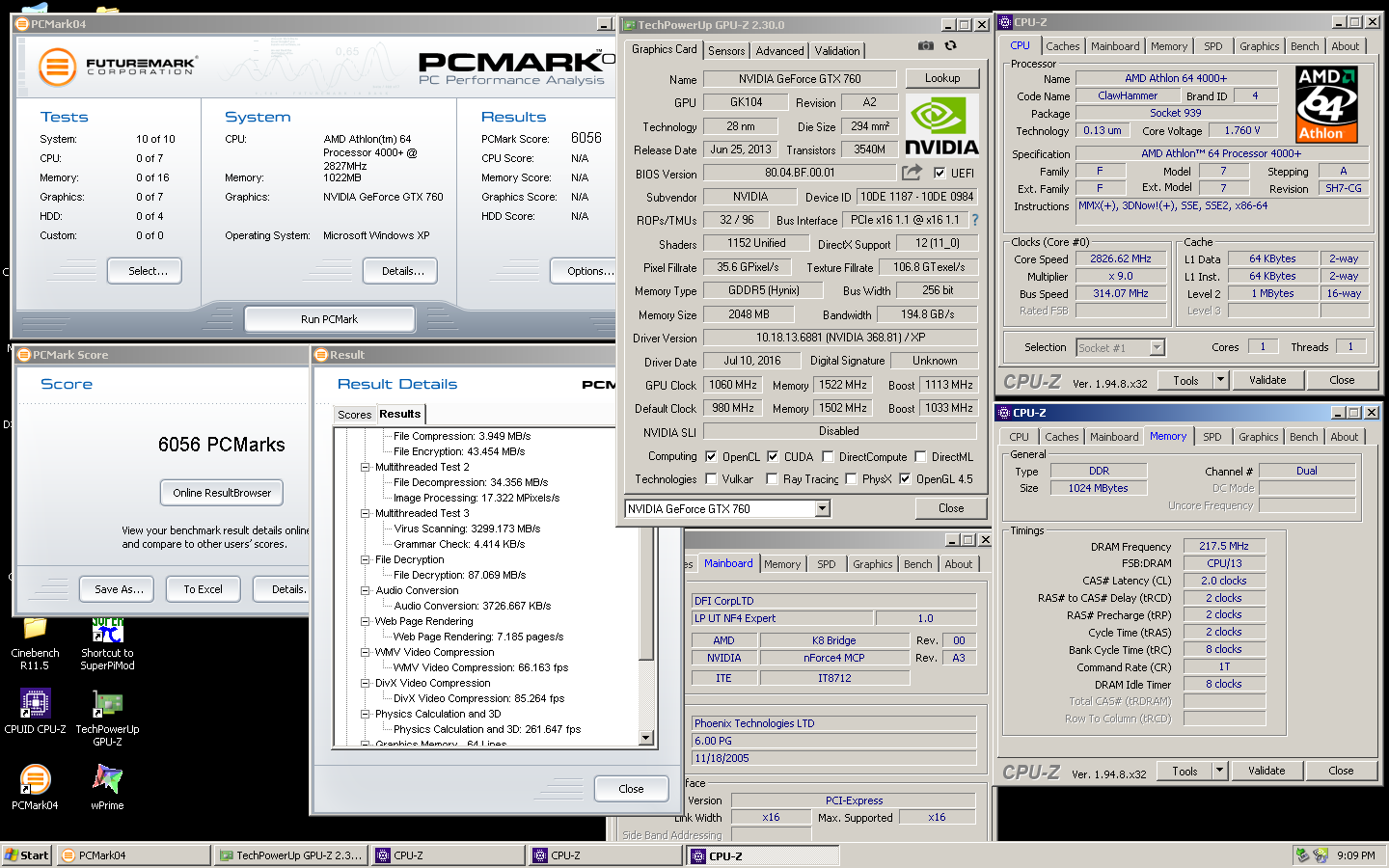The height and width of the screenshot is (868, 1389).
Task: Open the SPD tab in the CPU-Z Memory window
Action: pyautogui.click(x=1212, y=437)
